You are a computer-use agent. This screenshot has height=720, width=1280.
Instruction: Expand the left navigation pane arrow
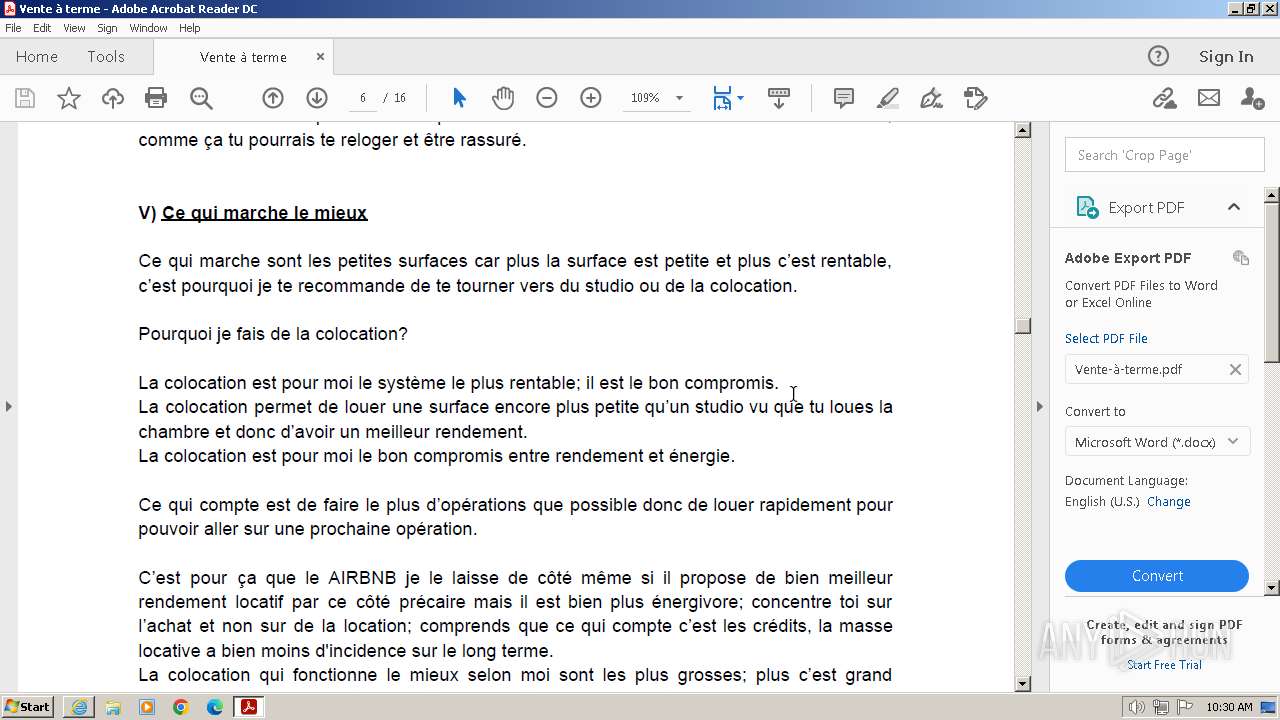pyautogui.click(x=9, y=406)
